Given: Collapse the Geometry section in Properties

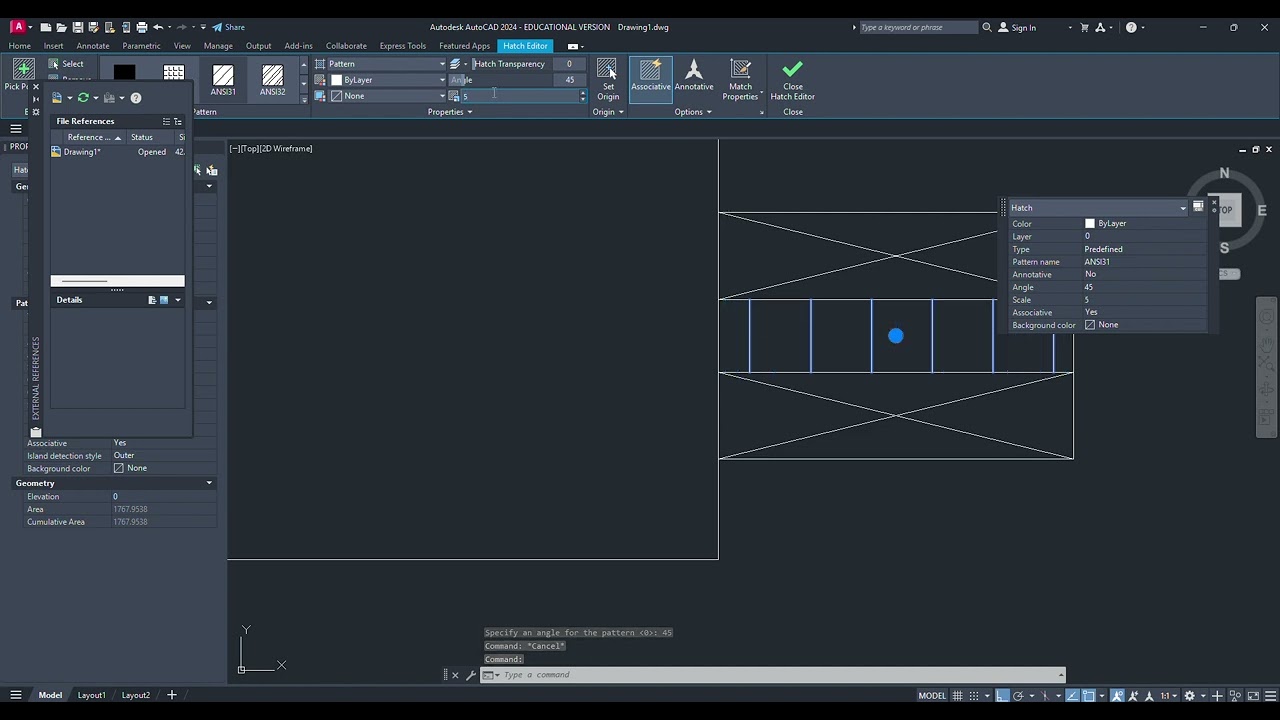Looking at the screenshot, I should pos(209,483).
